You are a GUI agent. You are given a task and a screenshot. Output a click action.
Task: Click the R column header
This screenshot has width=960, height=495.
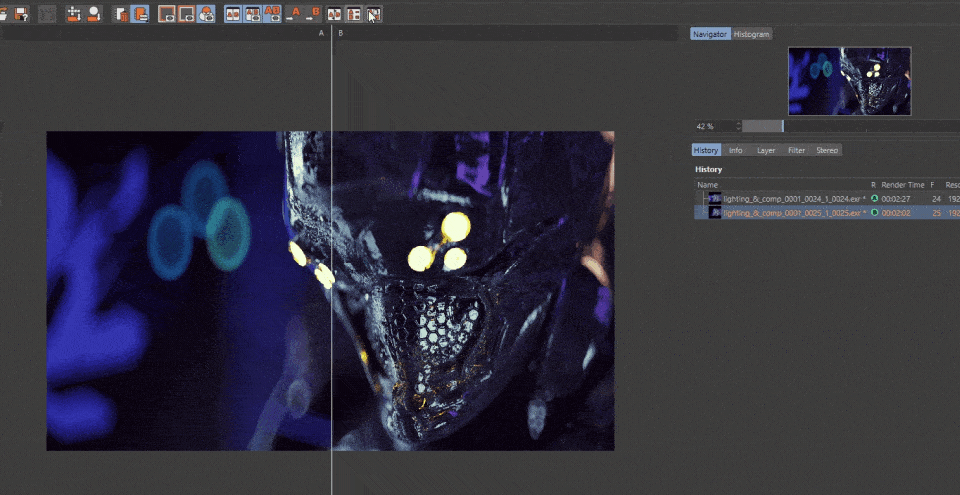pos(874,184)
